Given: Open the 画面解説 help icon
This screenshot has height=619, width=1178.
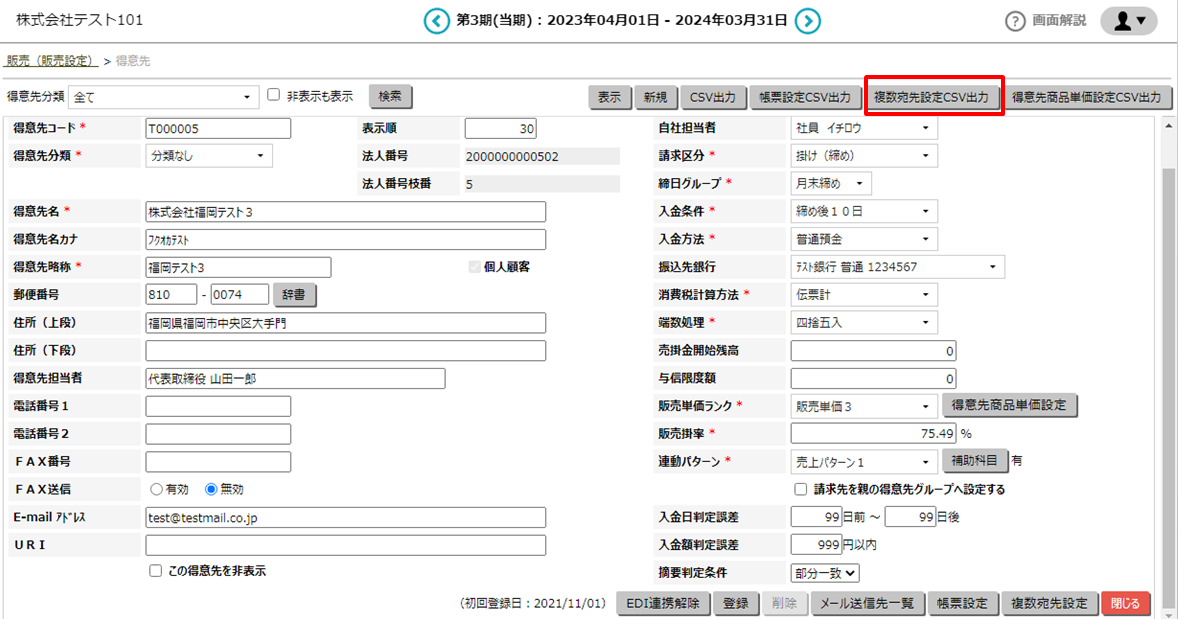Looking at the screenshot, I should coord(1016,21).
